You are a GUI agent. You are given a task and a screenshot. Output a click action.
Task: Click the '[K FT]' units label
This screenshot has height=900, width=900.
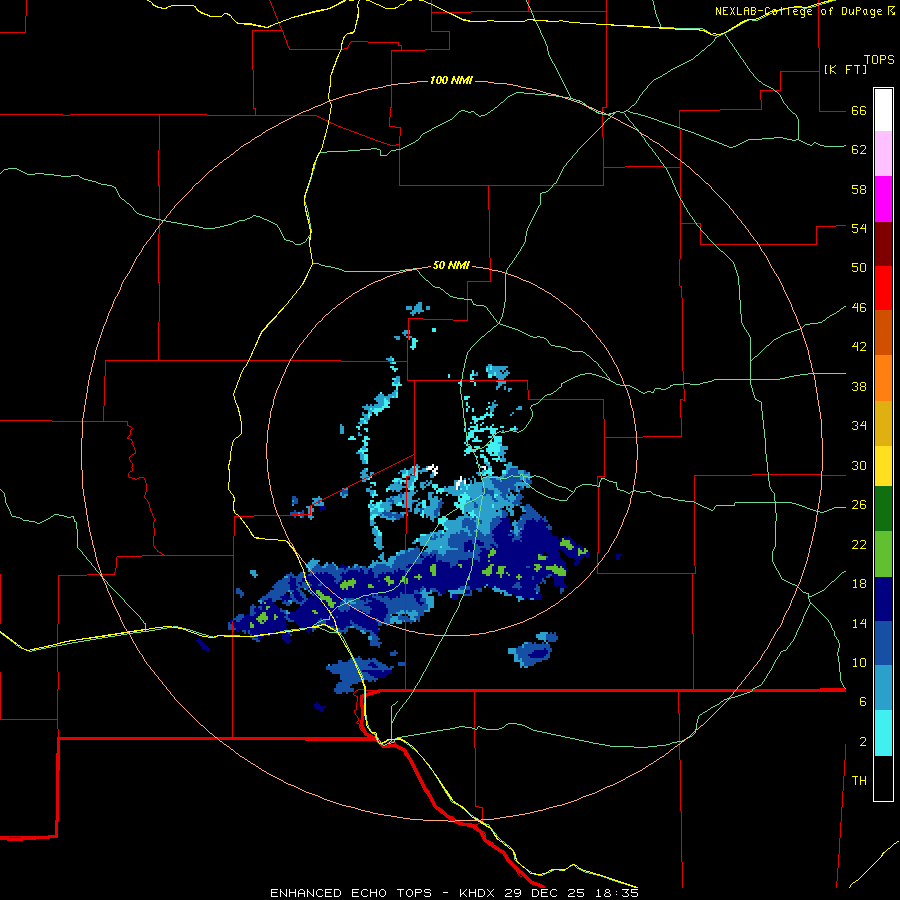845,70
